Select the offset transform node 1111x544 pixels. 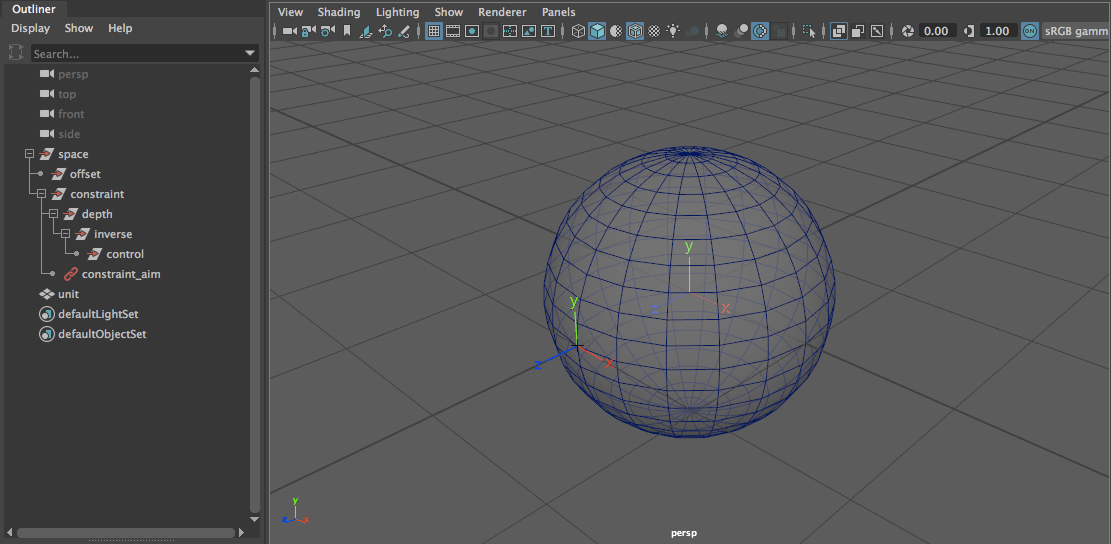tap(85, 174)
